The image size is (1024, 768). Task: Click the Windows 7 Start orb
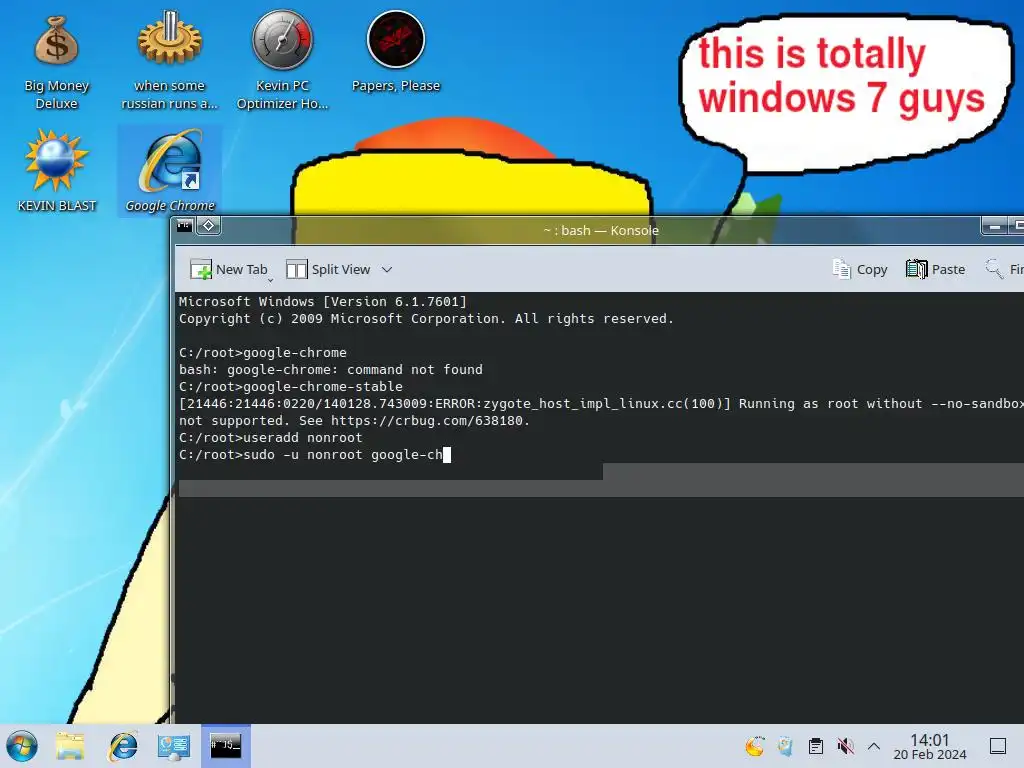click(22, 746)
